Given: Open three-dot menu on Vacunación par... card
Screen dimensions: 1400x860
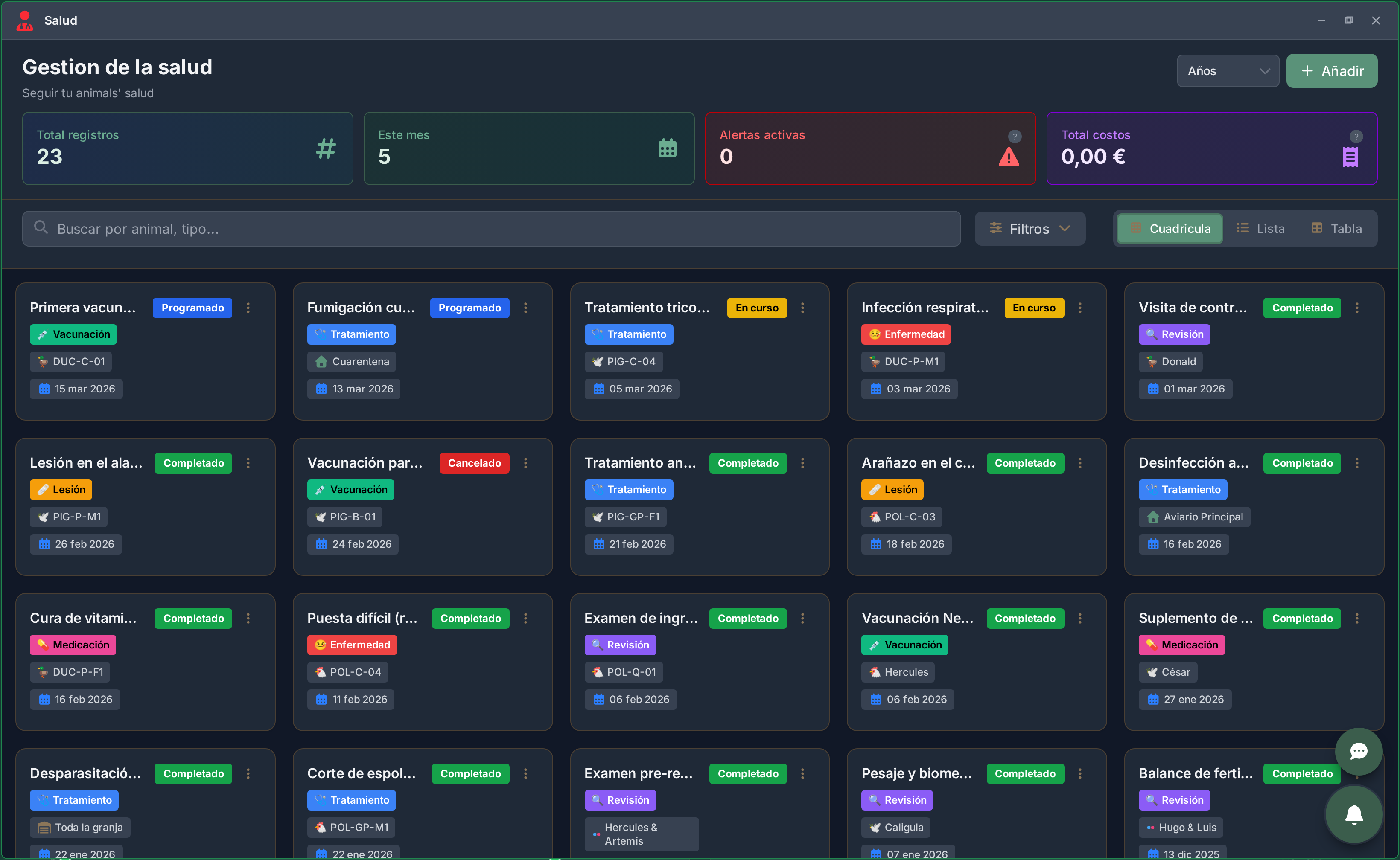Looking at the screenshot, I should click(x=525, y=463).
